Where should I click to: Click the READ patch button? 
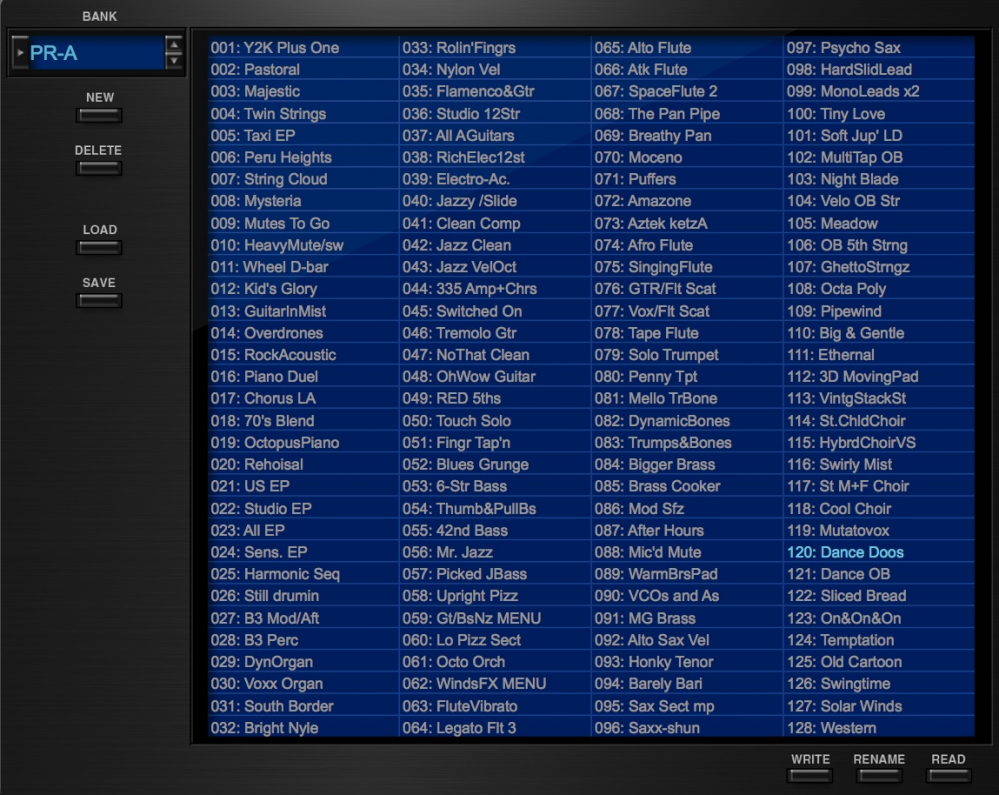948,775
